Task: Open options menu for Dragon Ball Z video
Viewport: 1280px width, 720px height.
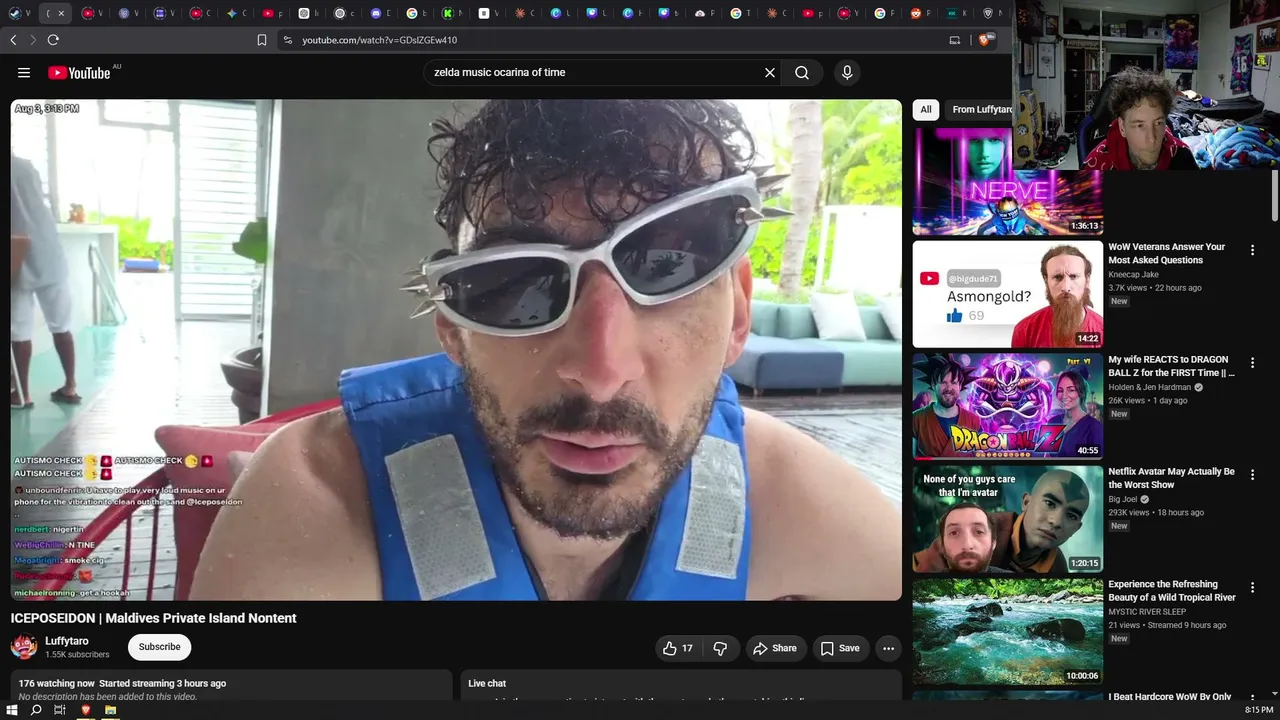Action: click(x=1252, y=363)
